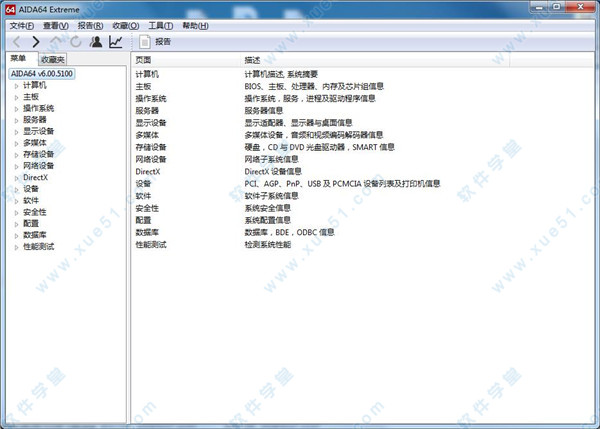Click the 报告 report toolbar button

(x=155, y=41)
